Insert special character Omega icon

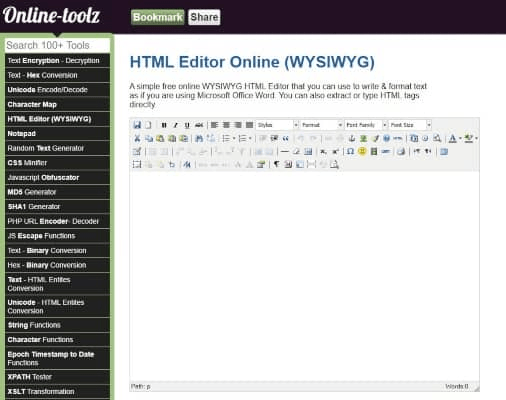pyautogui.click(x=350, y=152)
